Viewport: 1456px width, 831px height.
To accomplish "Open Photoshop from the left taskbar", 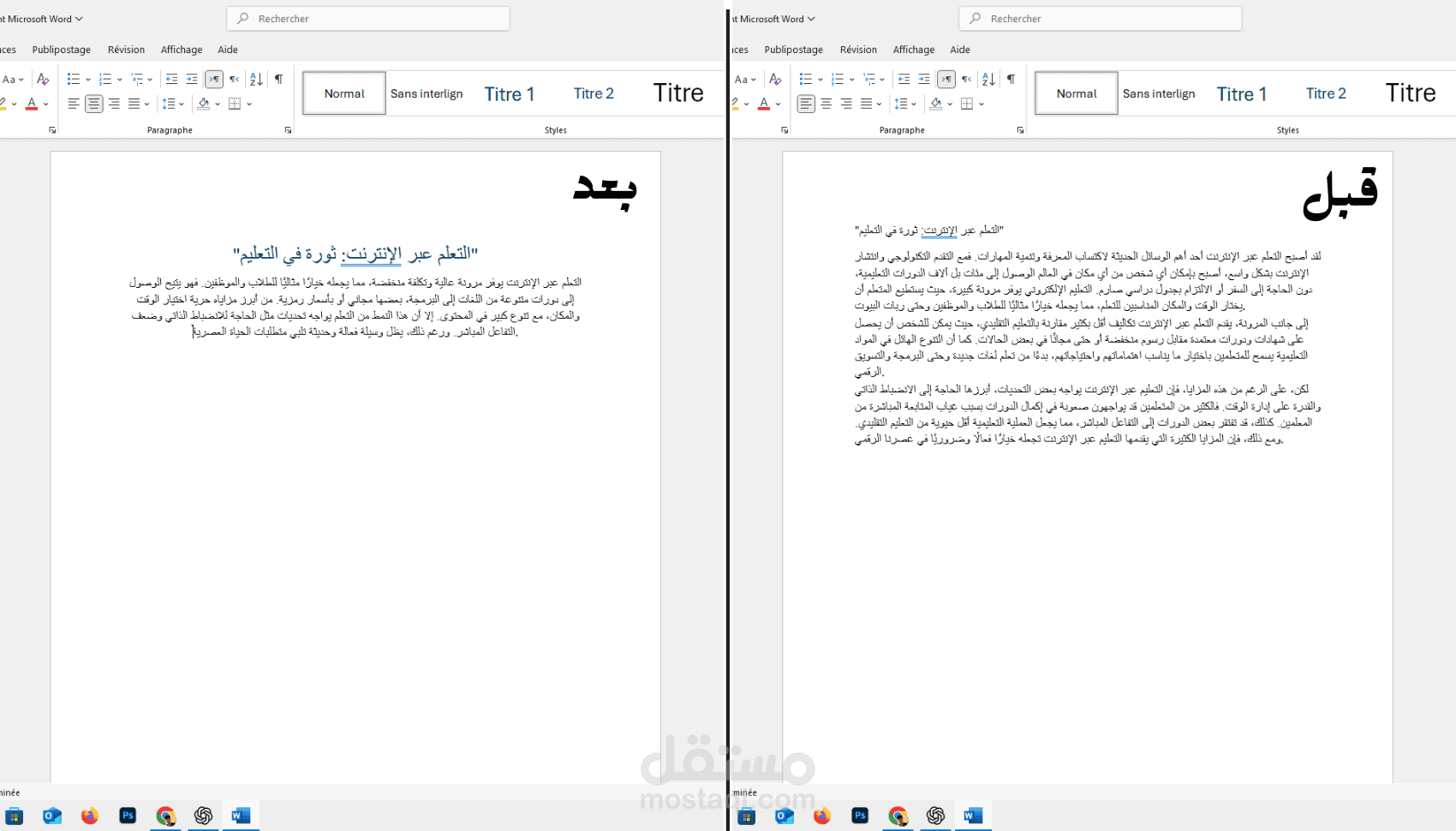I will [128, 816].
